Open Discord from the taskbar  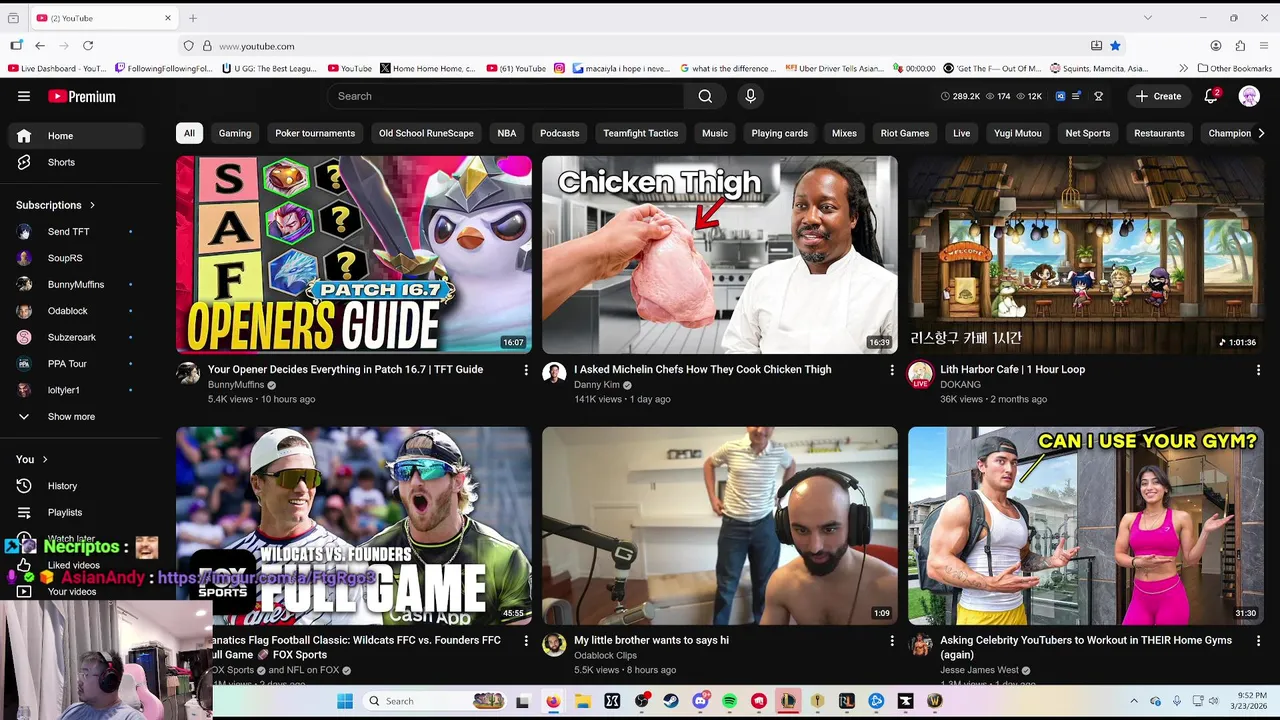(701, 701)
